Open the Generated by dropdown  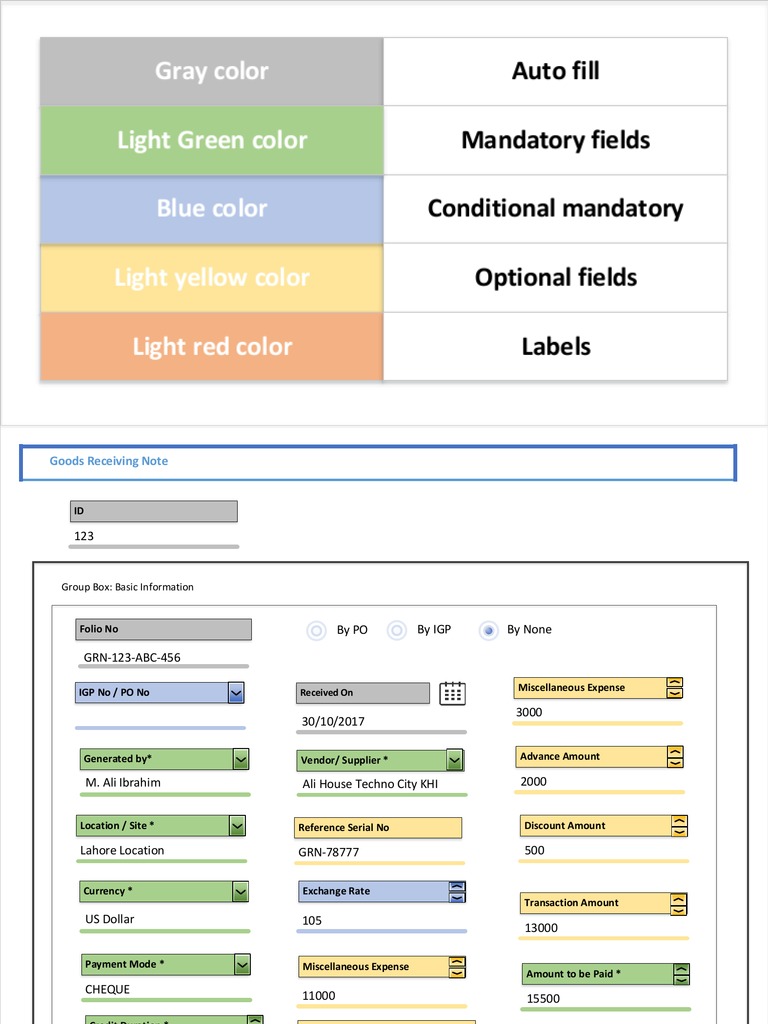pyautogui.click(x=240, y=759)
